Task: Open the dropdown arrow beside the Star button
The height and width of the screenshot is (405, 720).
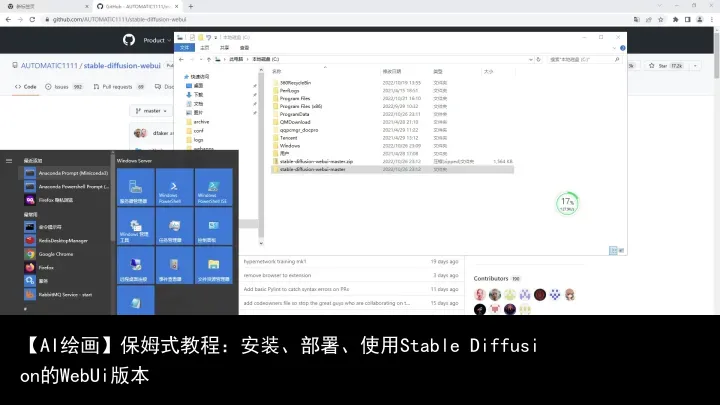Action: click(695, 66)
